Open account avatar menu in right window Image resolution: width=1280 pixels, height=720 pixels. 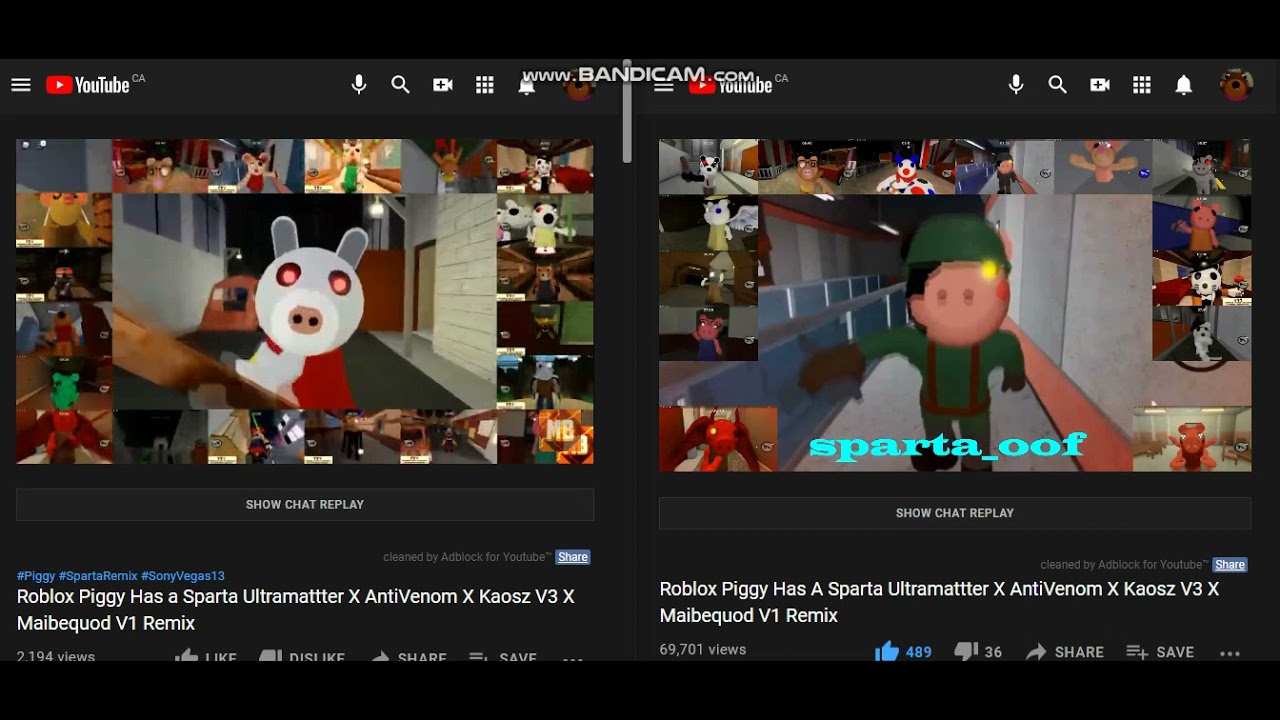tap(1237, 85)
